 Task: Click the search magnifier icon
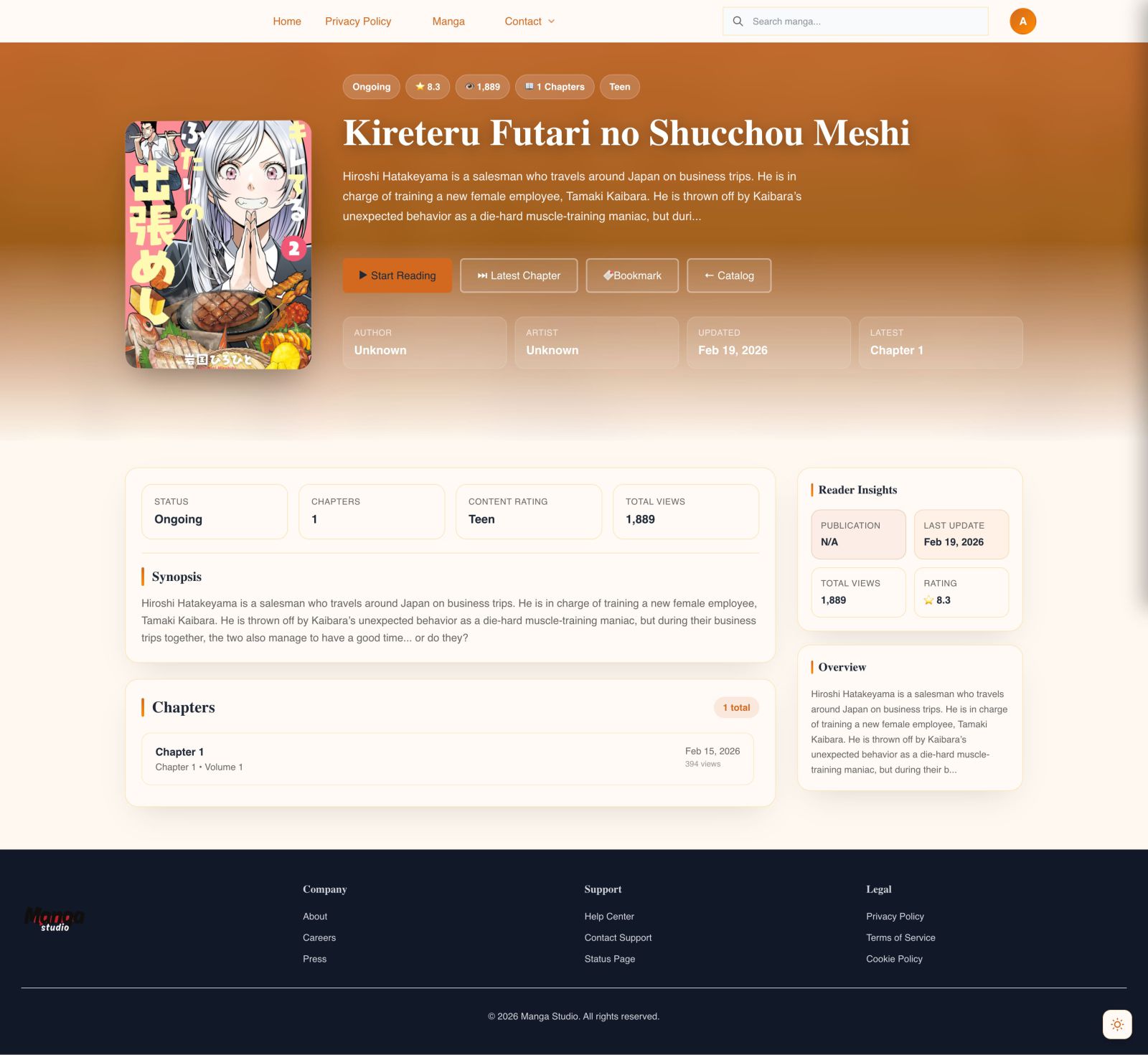click(x=738, y=22)
